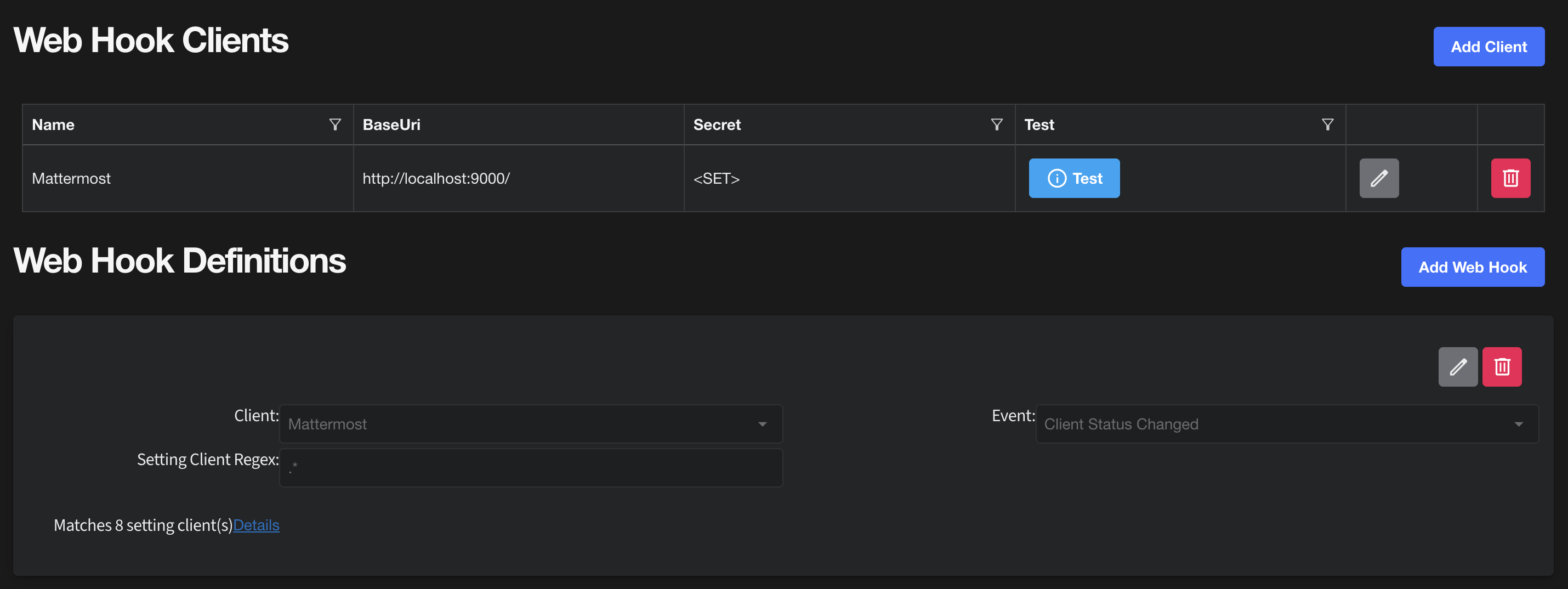1568x589 pixels.
Task: Open the Name column filter
Action: [x=335, y=125]
